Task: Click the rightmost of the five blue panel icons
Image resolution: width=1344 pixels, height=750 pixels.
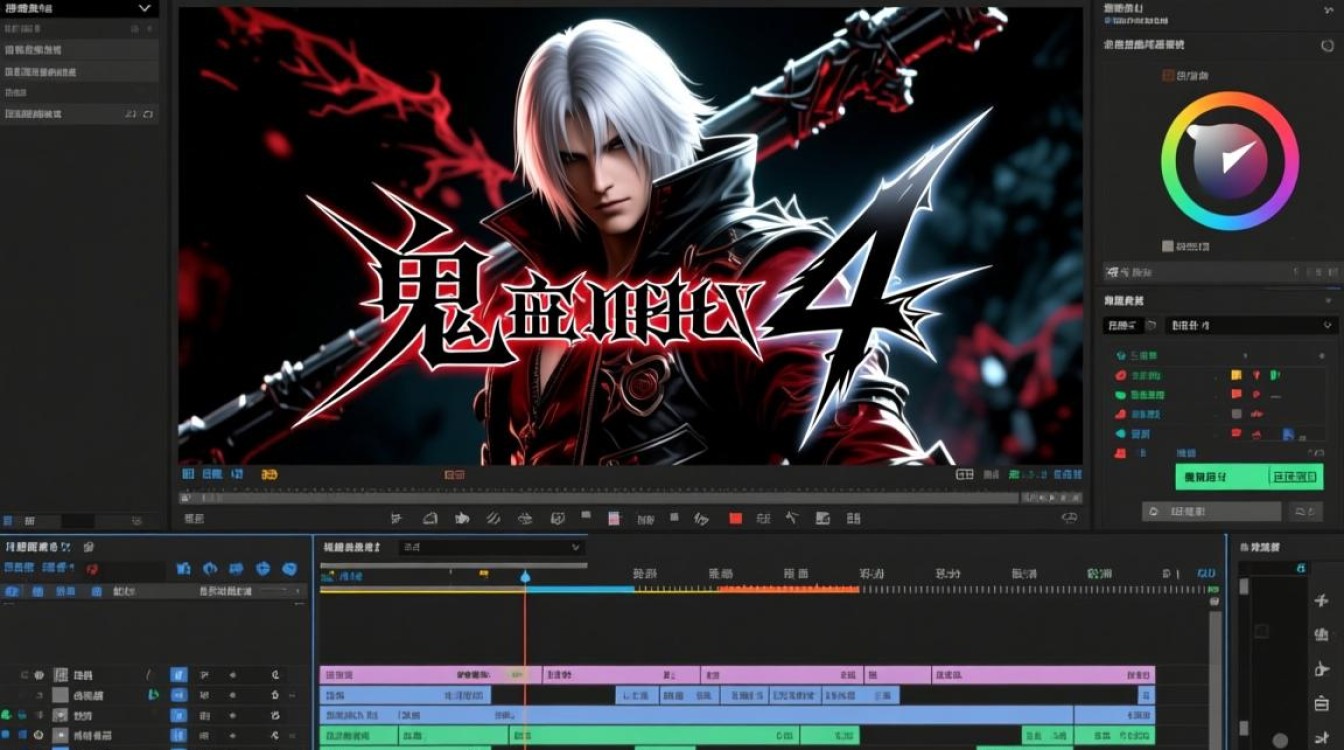Action: (x=289, y=569)
